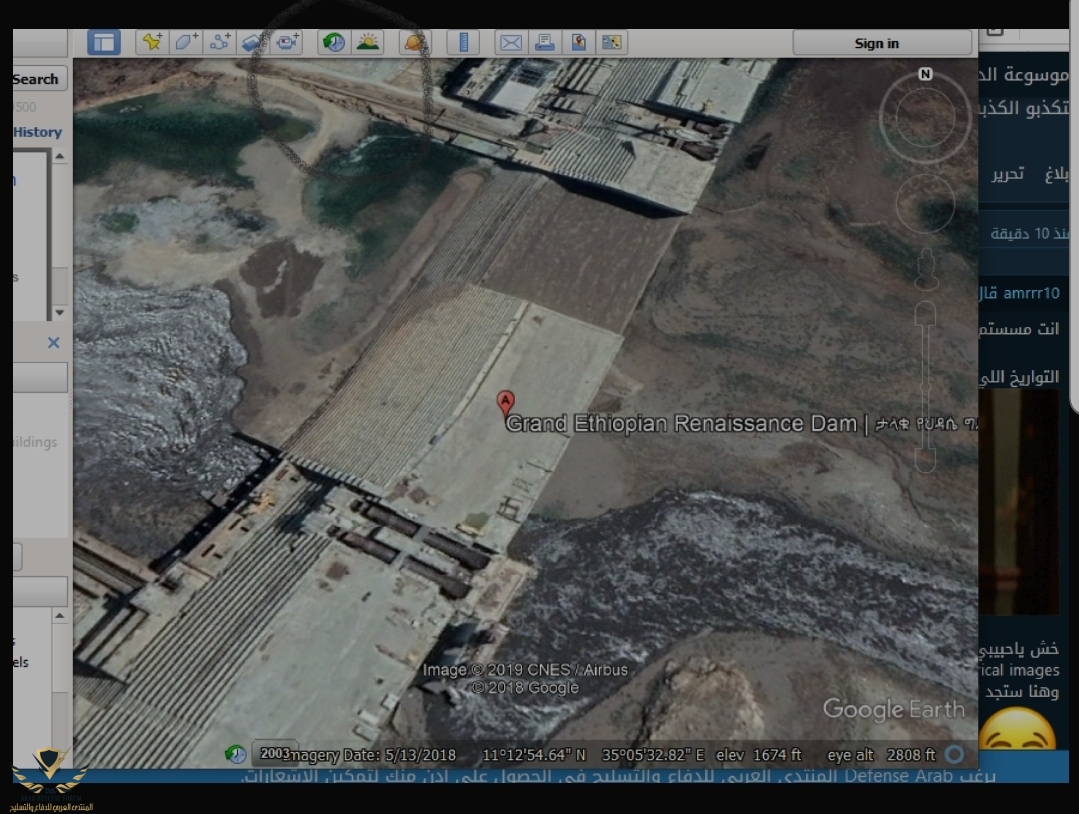
Task: Click the Print toolbar icon
Action: 544,42
